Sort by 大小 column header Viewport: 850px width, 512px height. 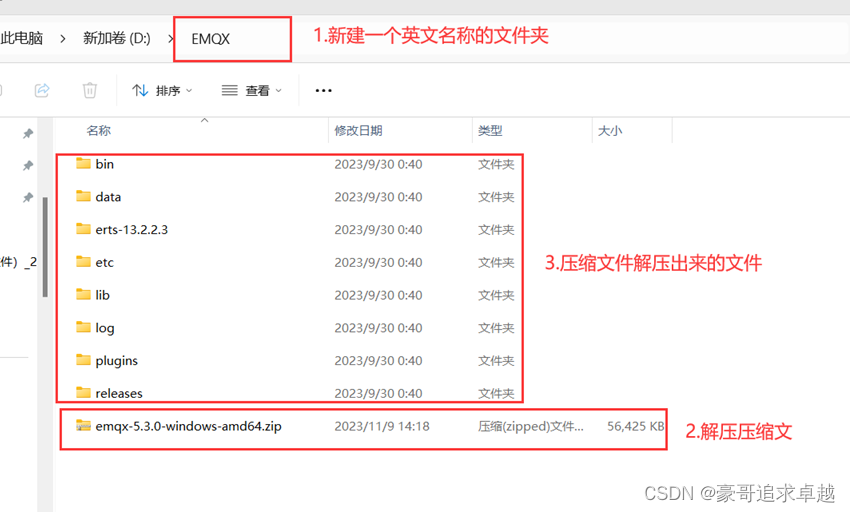click(610, 131)
